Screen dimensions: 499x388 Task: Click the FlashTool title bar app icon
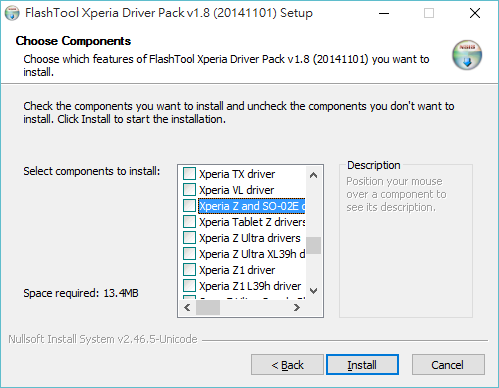12,13
